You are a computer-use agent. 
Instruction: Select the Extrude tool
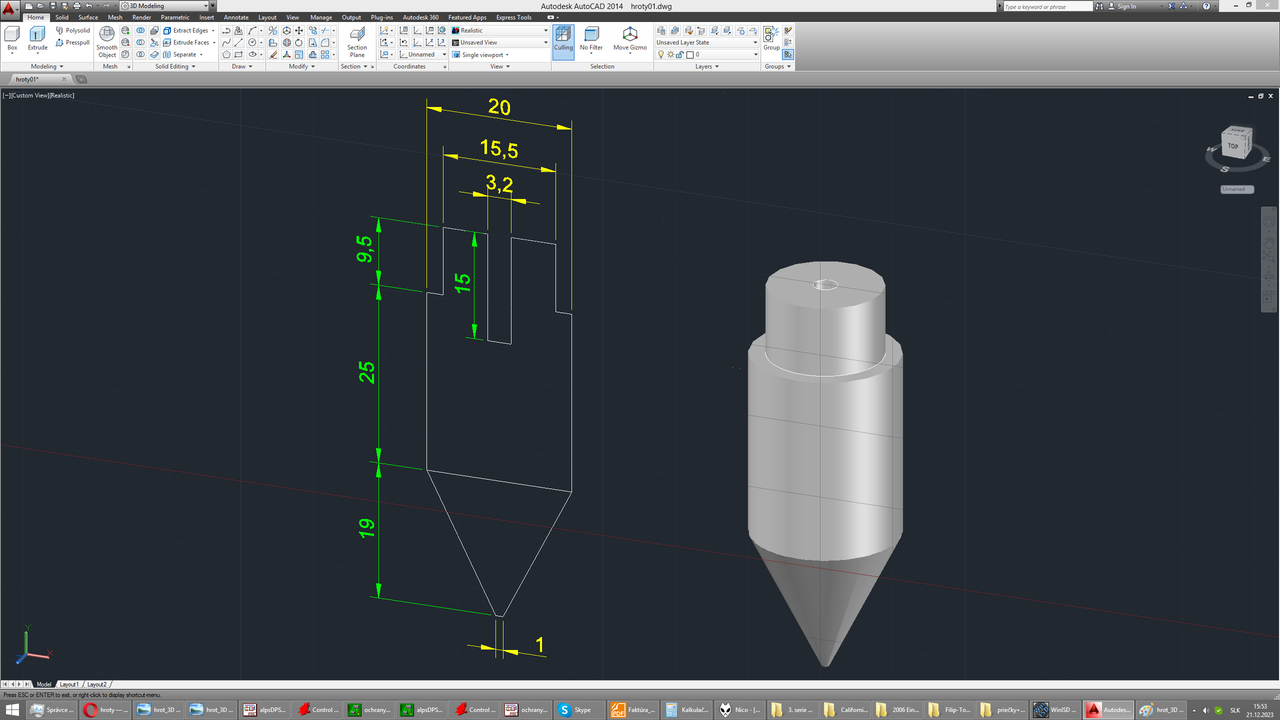point(37,40)
